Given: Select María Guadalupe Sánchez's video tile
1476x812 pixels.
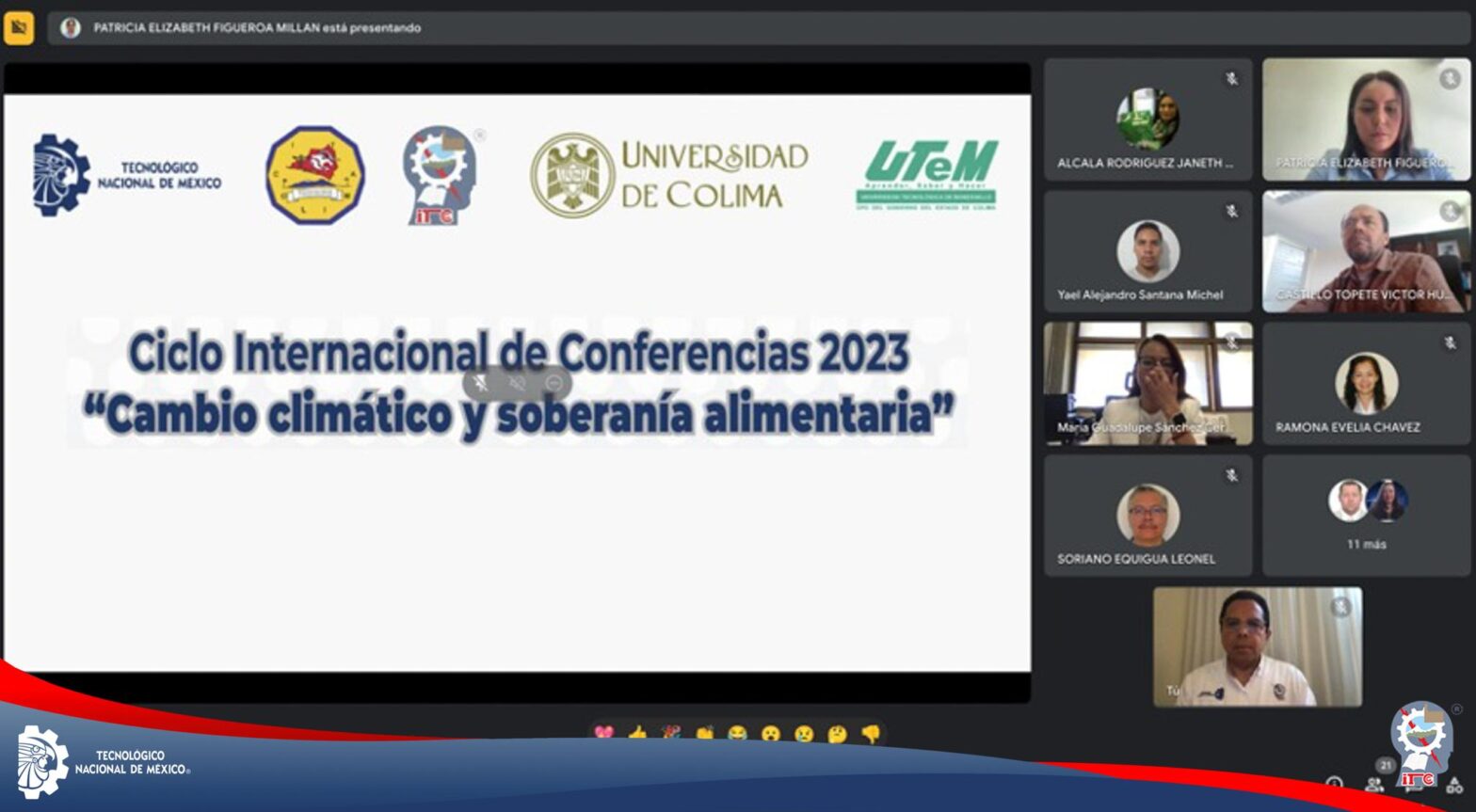Looking at the screenshot, I should pos(1147,384).
